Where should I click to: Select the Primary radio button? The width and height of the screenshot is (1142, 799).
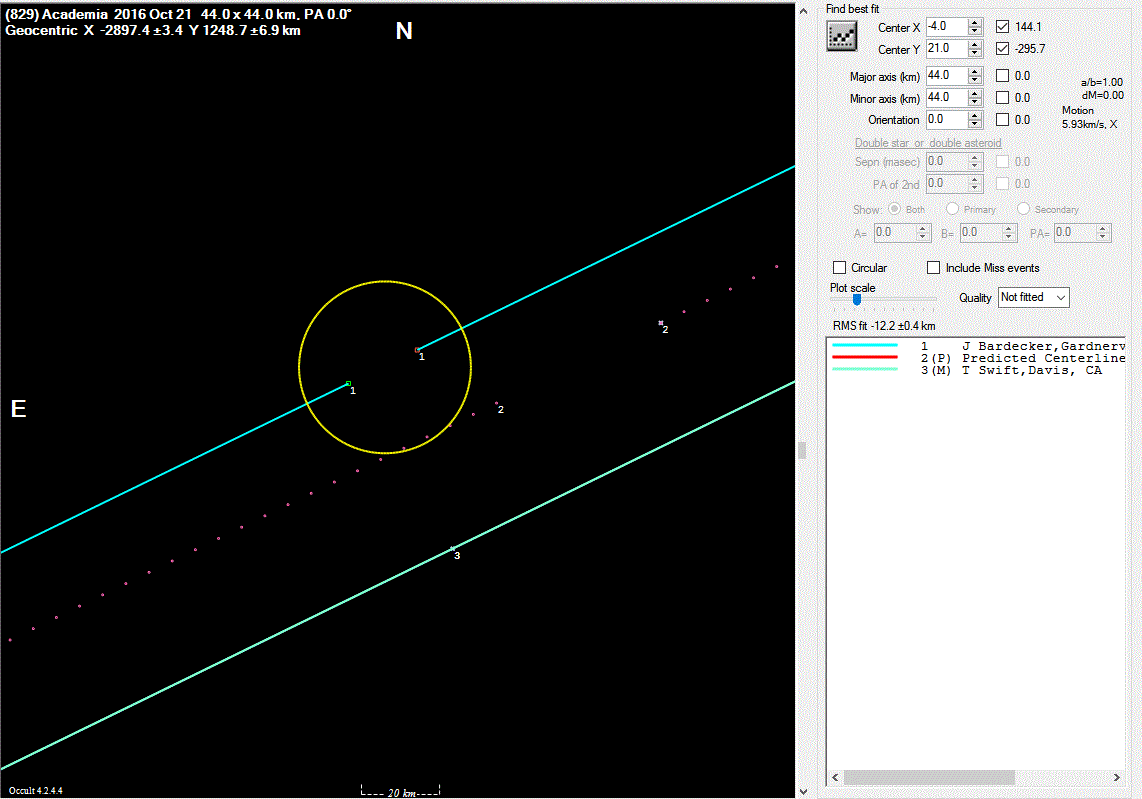click(952, 208)
